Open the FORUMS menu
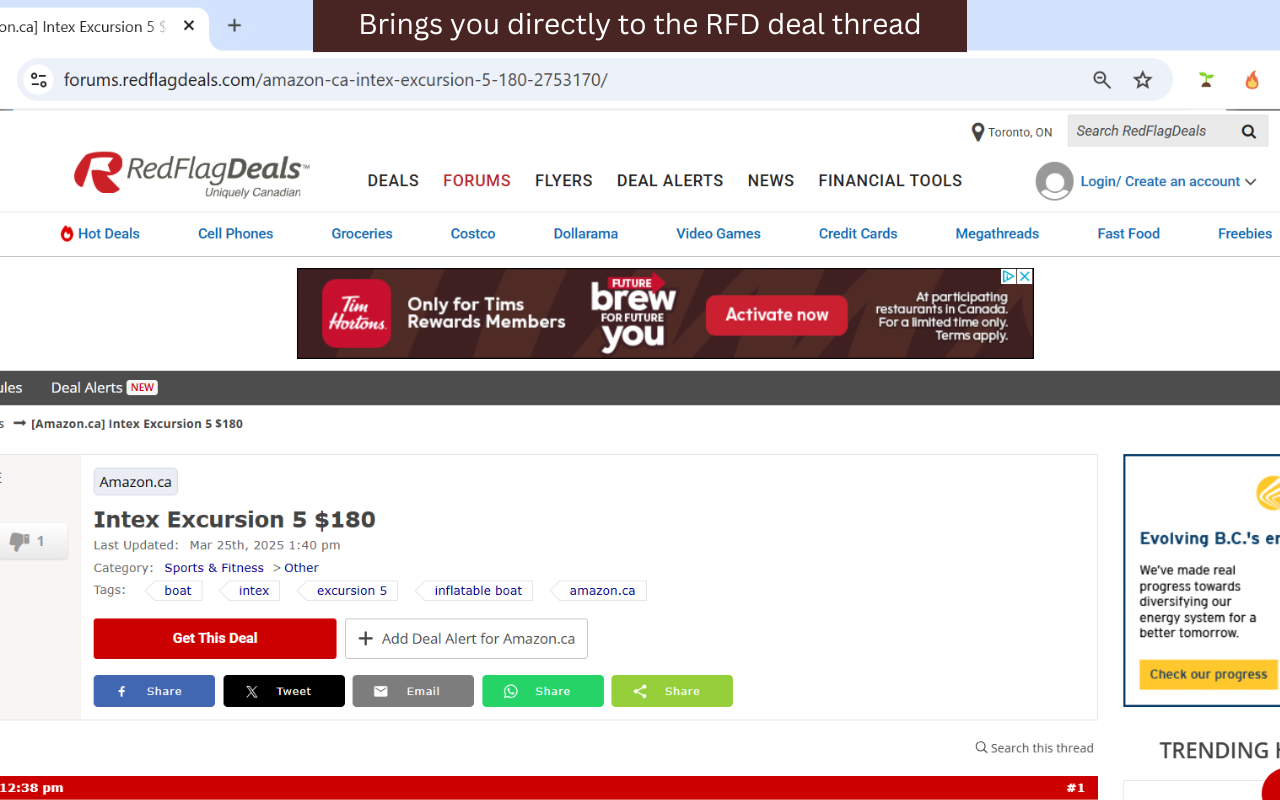The image size is (1280, 800). coord(477,181)
